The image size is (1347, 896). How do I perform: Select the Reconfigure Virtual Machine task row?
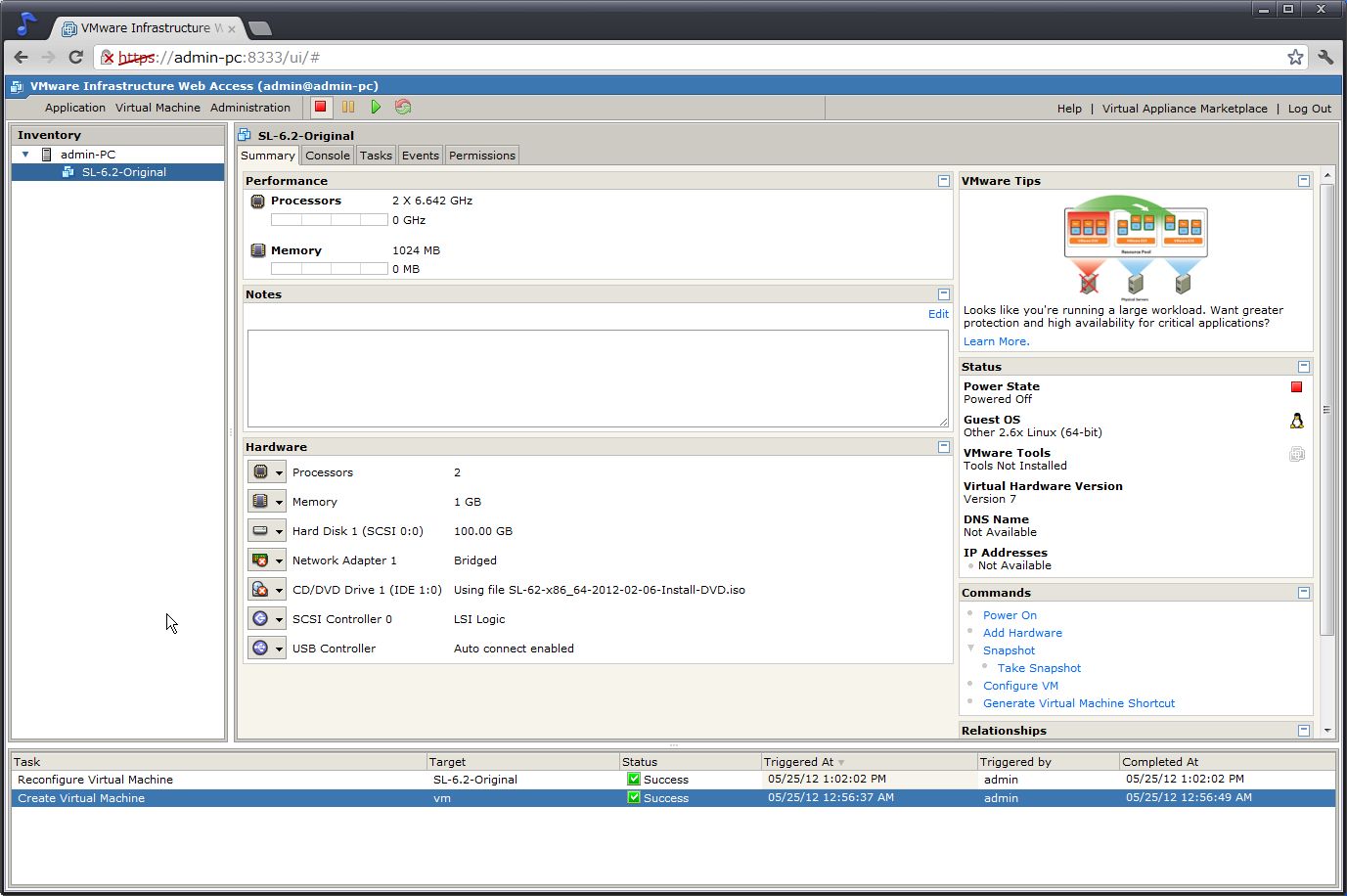(673, 780)
